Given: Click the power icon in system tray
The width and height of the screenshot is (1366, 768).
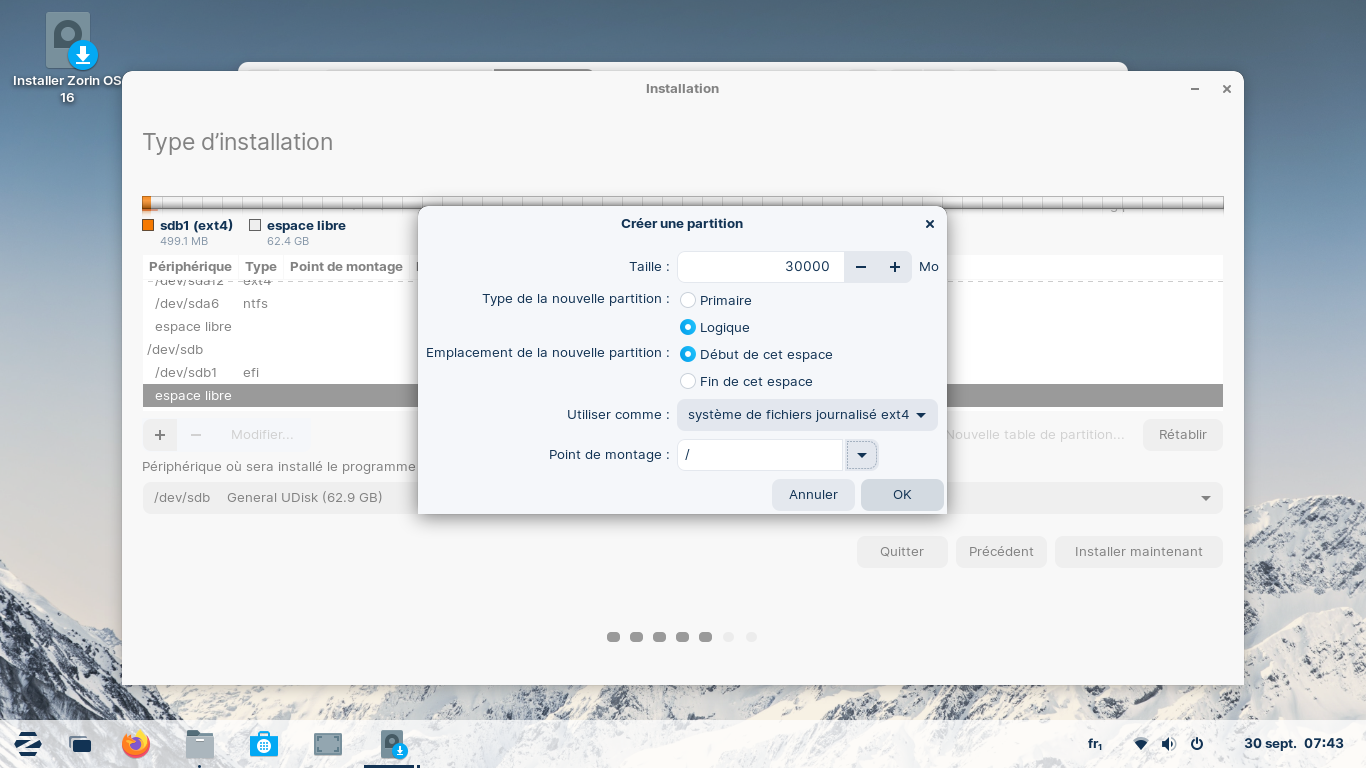Looking at the screenshot, I should click(x=1196, y=744).
